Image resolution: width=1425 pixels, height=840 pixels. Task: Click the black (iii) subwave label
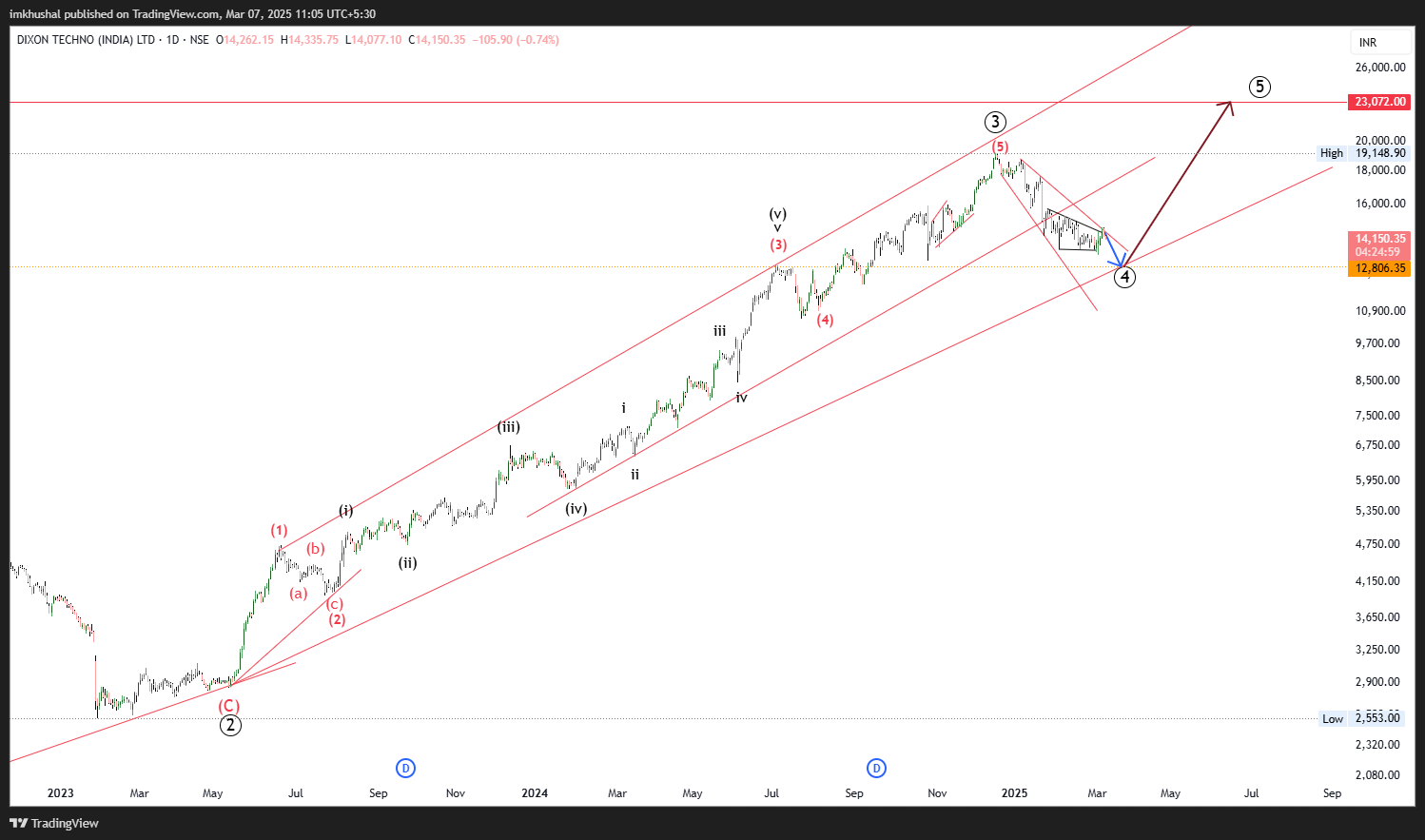pos(509,427)
